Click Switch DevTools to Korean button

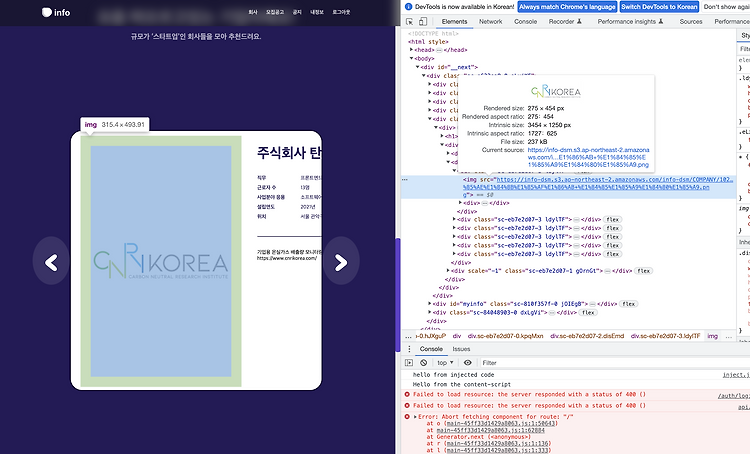[x=659, y=7]
